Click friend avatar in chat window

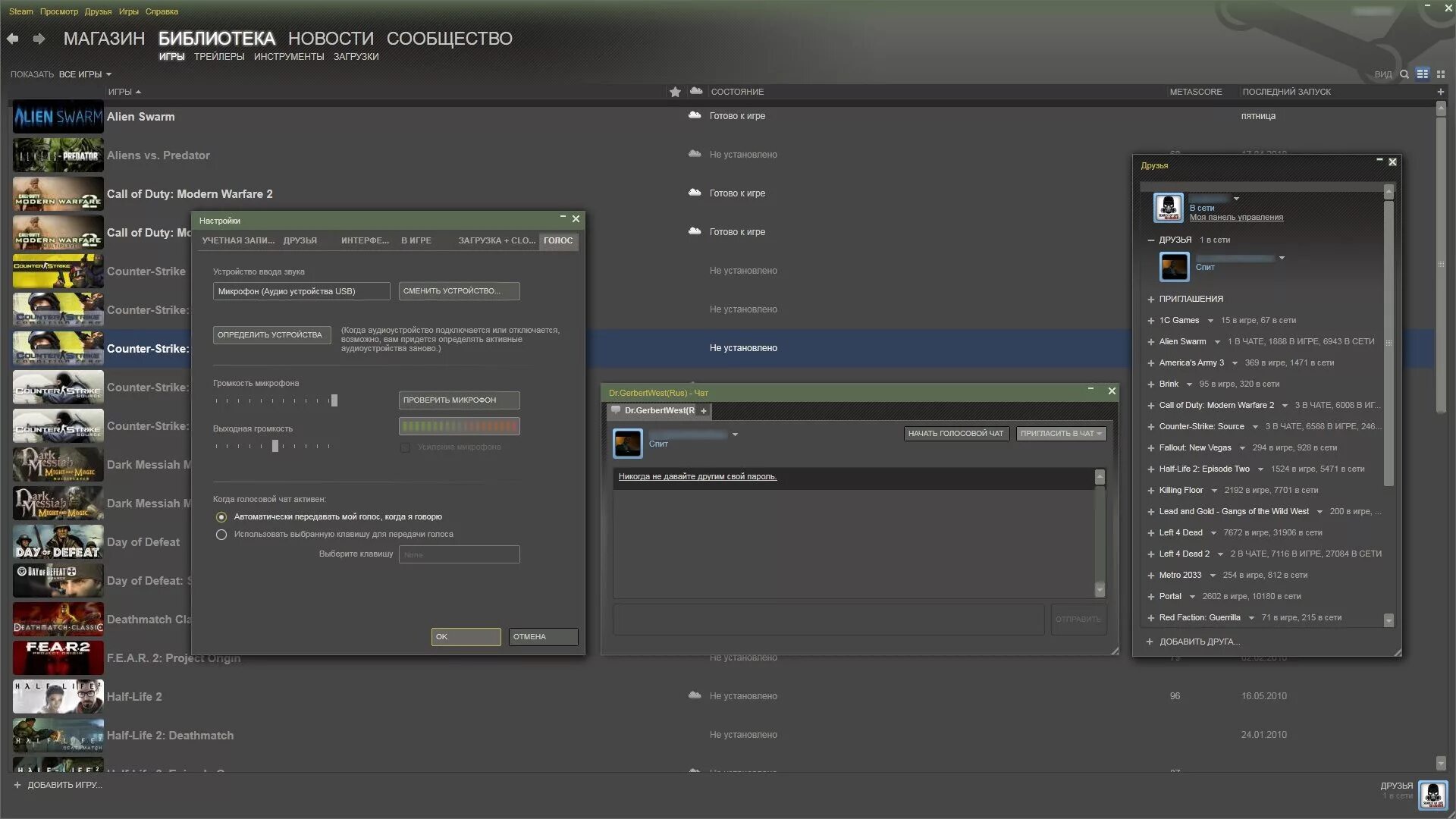(627, 443)
